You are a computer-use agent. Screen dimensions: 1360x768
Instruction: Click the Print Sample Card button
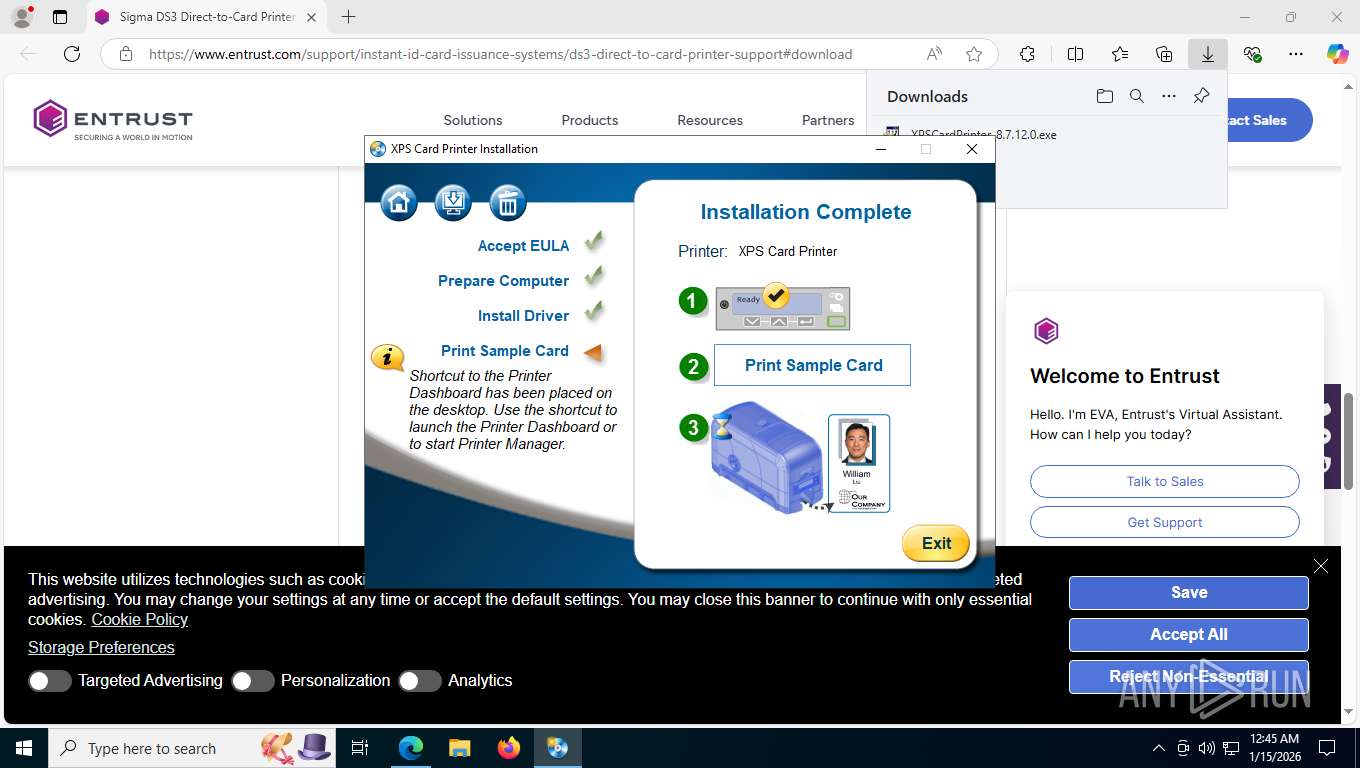(x=812, y=365)
